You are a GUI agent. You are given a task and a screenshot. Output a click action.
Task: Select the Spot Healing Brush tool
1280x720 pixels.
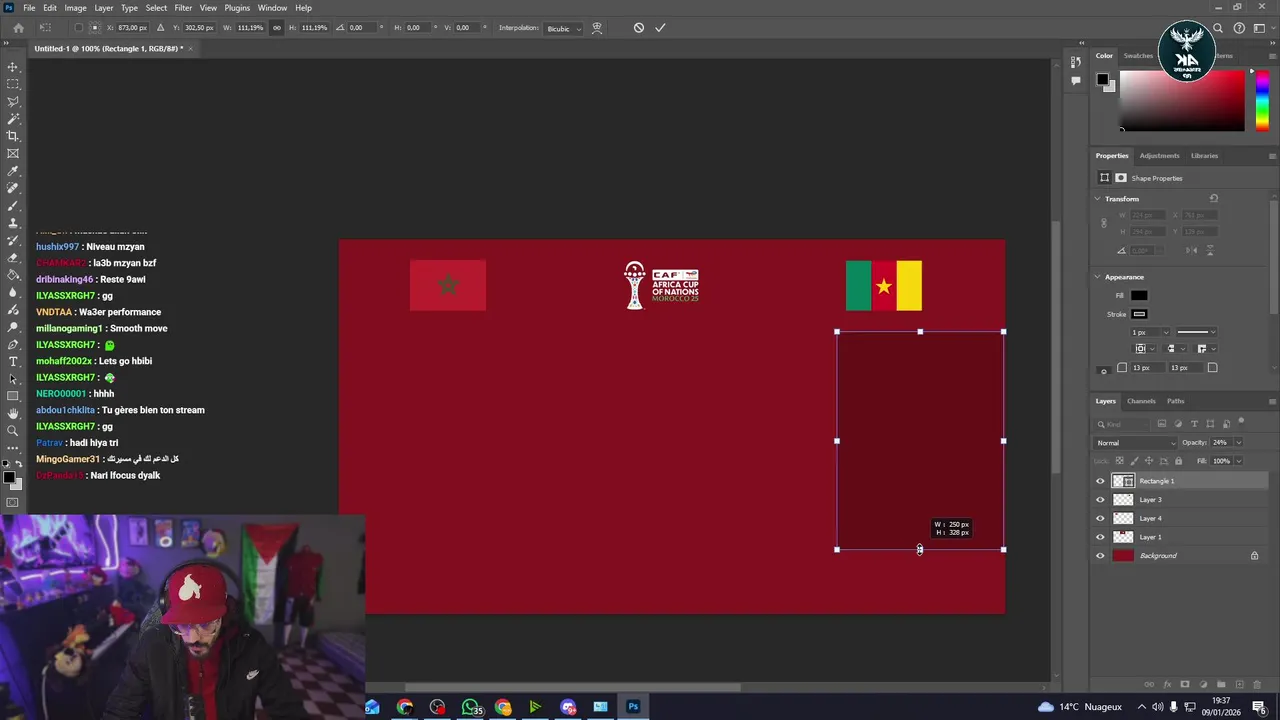pyautogui.click(x=13, y=188)
